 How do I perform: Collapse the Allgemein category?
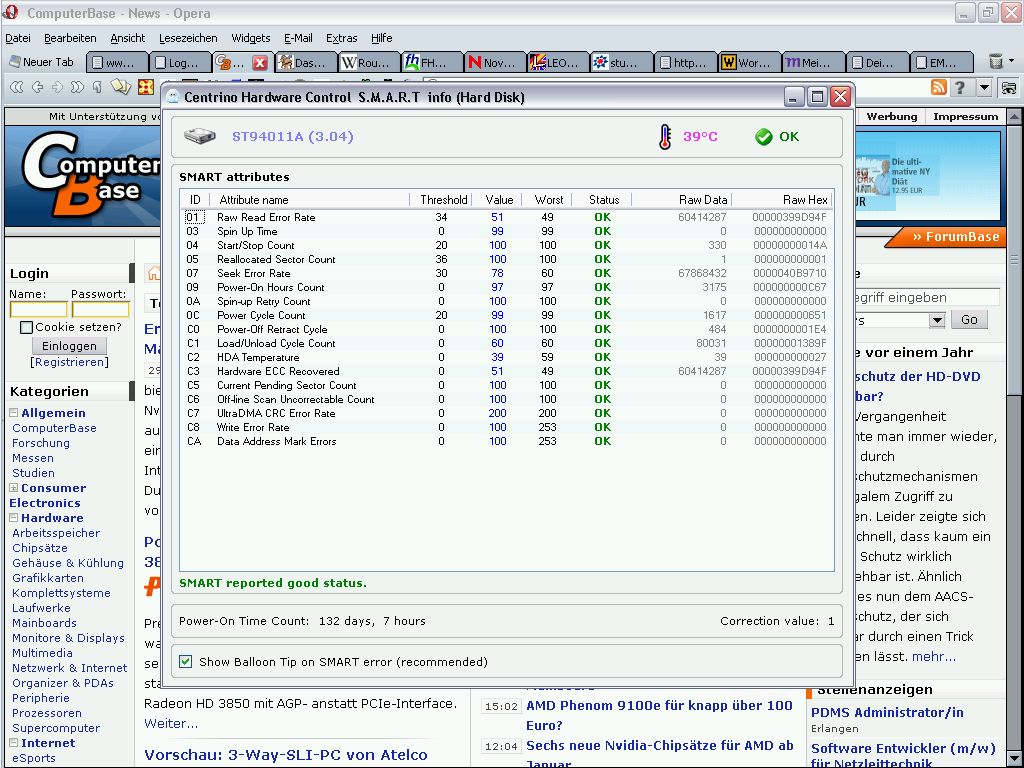14,413
